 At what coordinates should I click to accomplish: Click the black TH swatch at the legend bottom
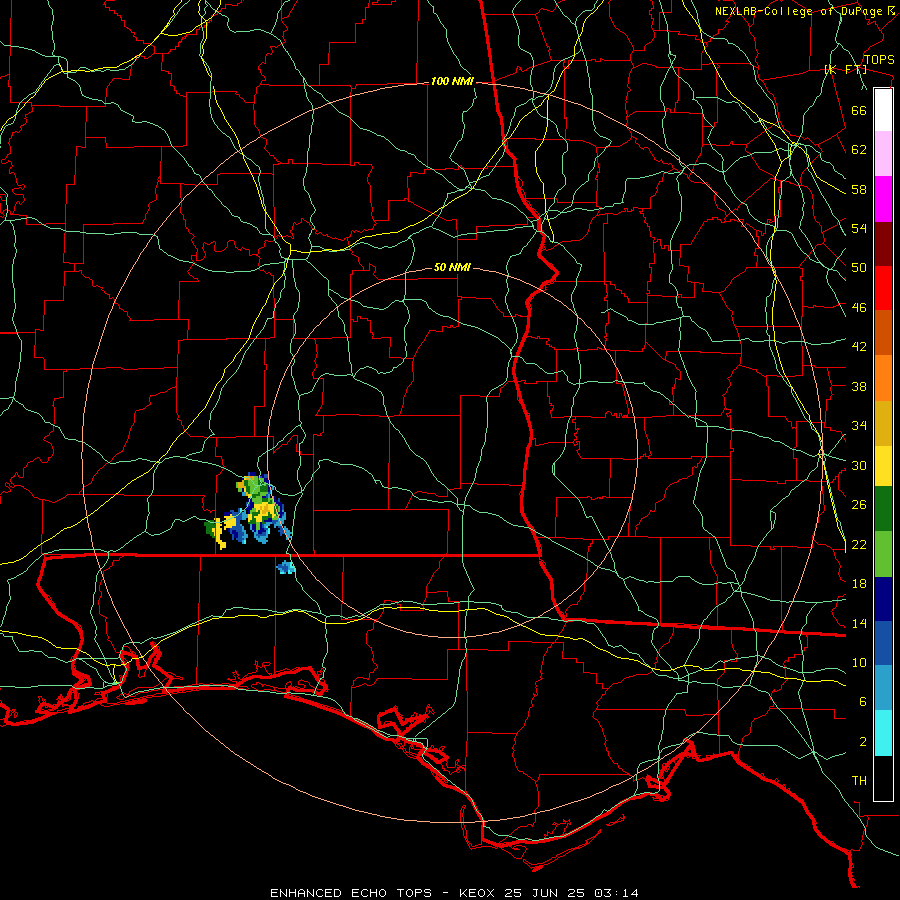click(883, 778)
